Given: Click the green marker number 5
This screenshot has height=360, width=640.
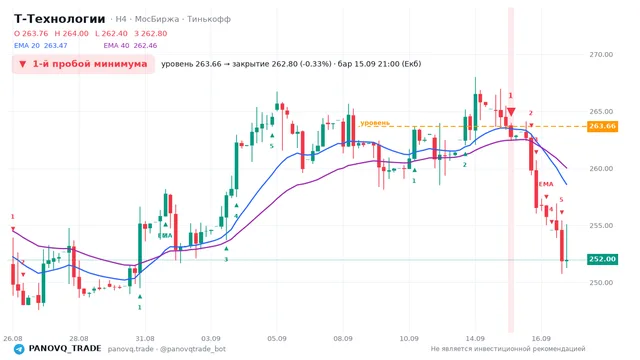Looking at the screenshot, I should (272, 146).
